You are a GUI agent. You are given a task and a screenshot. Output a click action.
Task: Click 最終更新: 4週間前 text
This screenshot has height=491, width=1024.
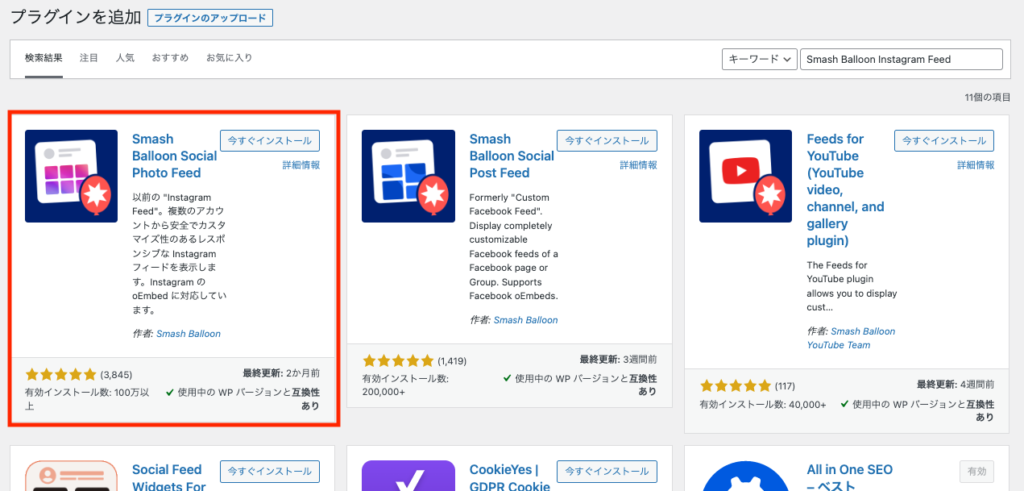click(955, 384)
